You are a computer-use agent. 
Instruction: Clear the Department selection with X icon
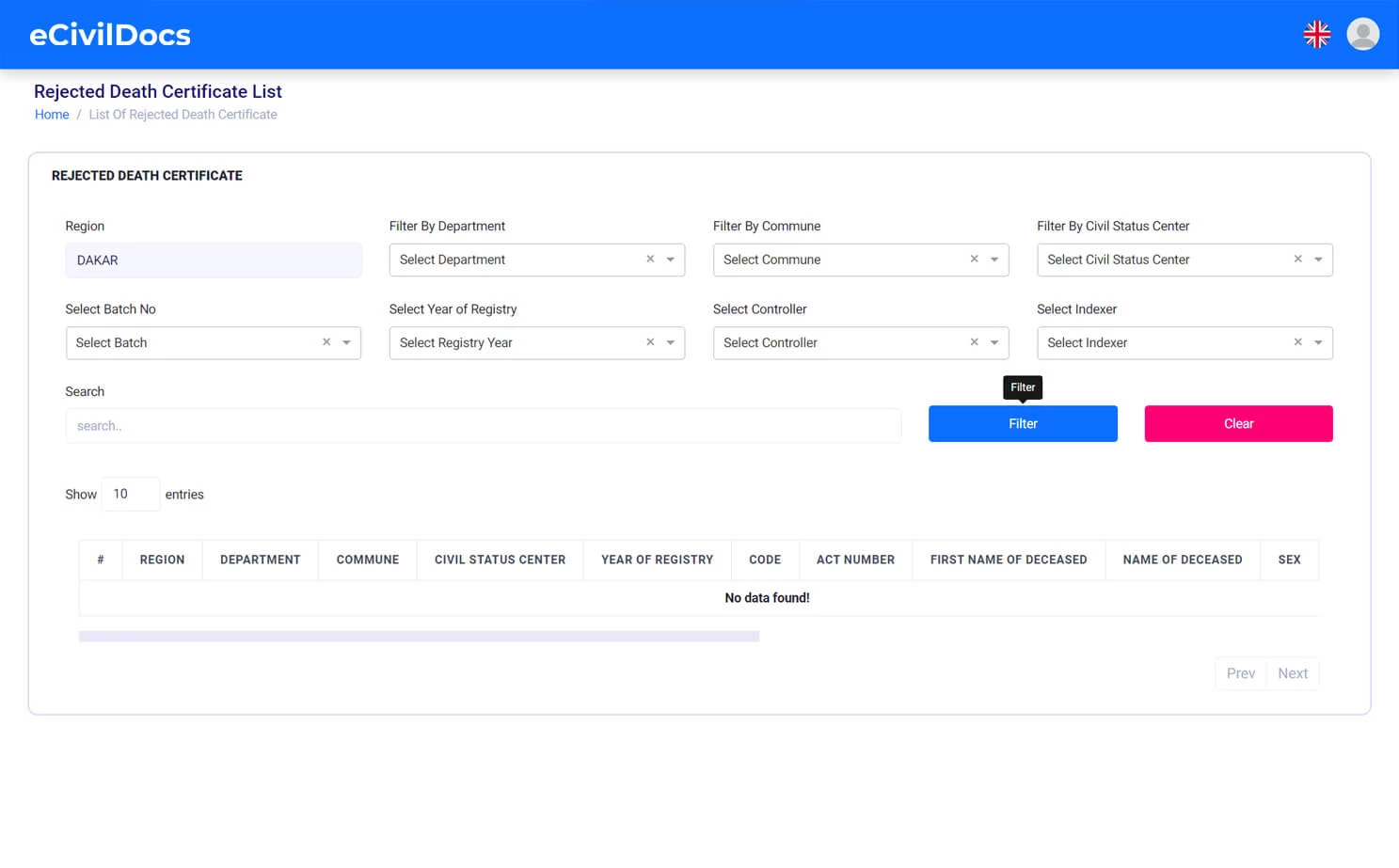click(650, 260)
